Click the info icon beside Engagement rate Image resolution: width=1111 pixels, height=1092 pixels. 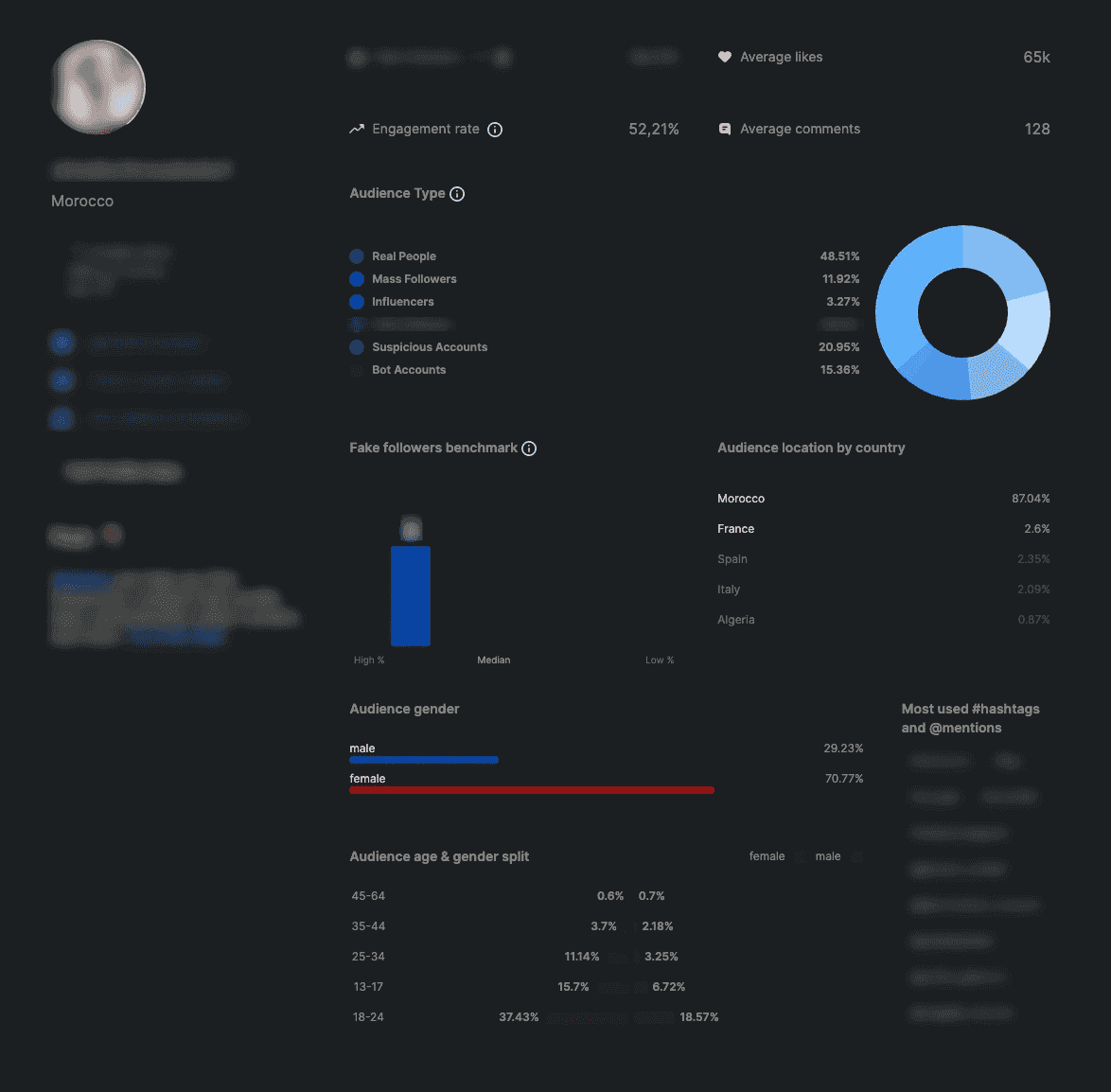click(x=495, y=130)
